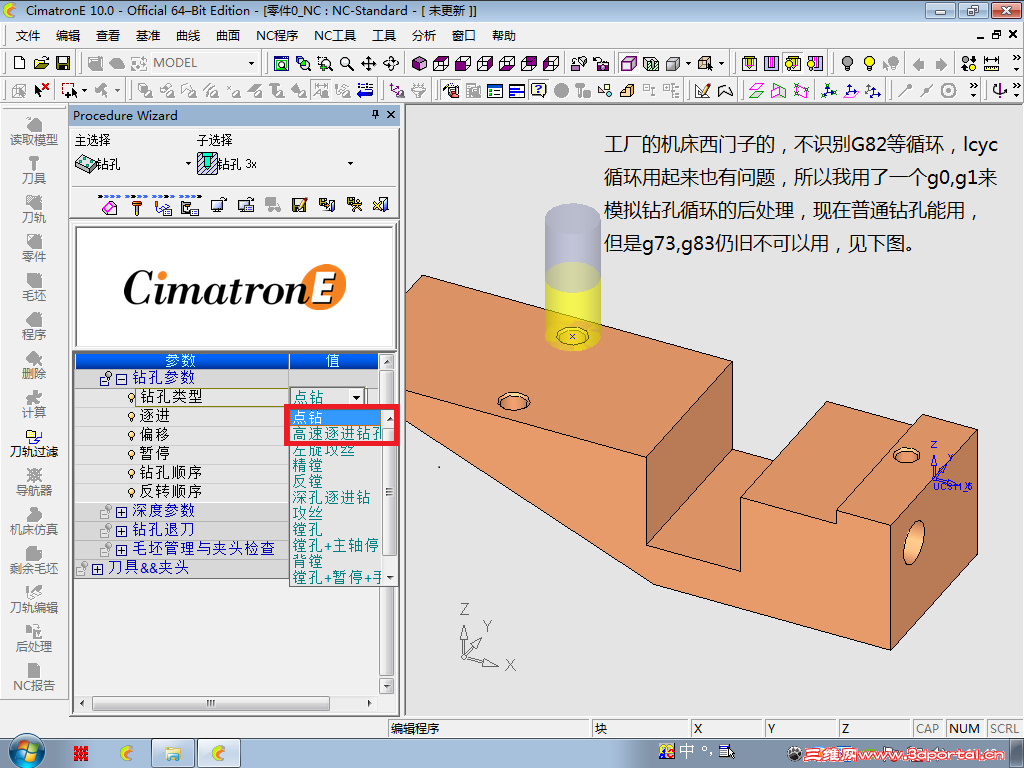The width and height of the screenshot is (1024, 768).
Task: Open the NC程序 menu
Action: pos(277,36)
